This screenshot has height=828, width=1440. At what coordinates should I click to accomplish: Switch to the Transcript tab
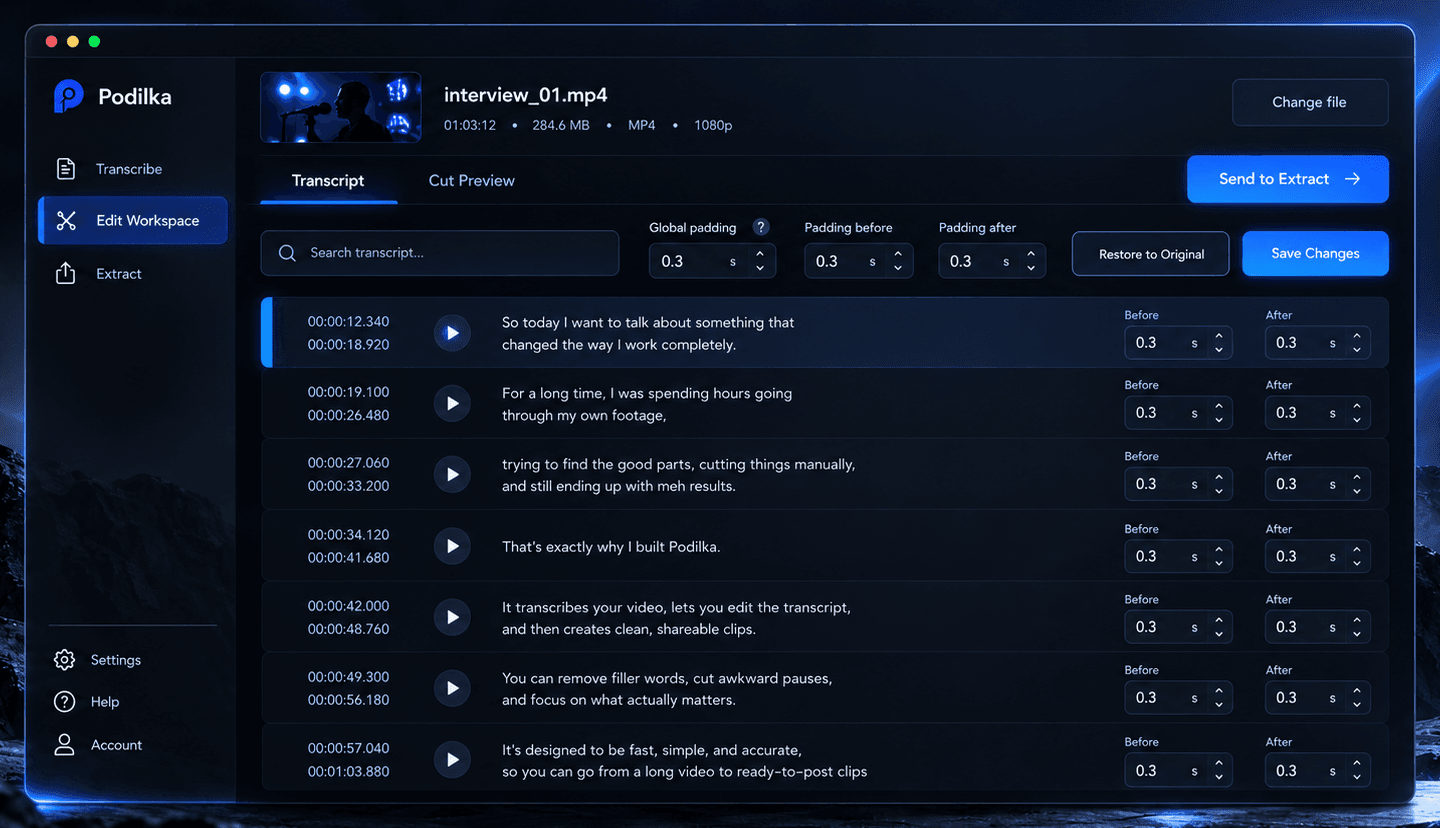(328, 181)
